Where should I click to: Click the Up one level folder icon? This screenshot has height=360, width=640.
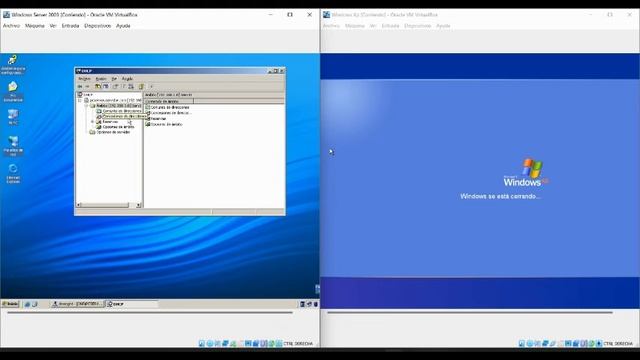[x=98, y=87]
